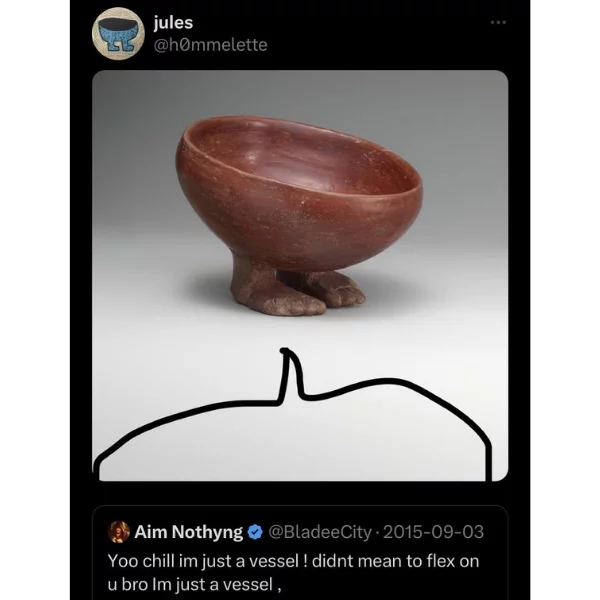Open Aim Nothyng's small profile avatar
The image size is (600, 600).
119,532
